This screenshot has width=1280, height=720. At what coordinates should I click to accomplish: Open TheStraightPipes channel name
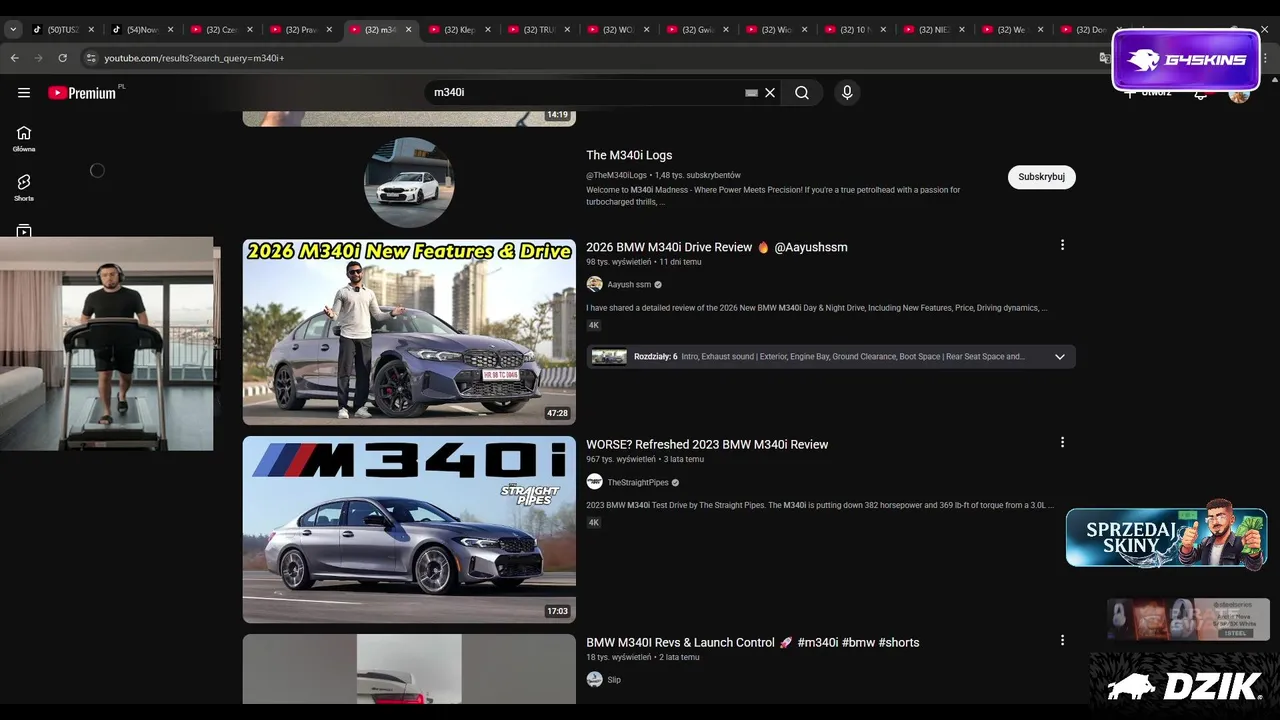point(638,483)
